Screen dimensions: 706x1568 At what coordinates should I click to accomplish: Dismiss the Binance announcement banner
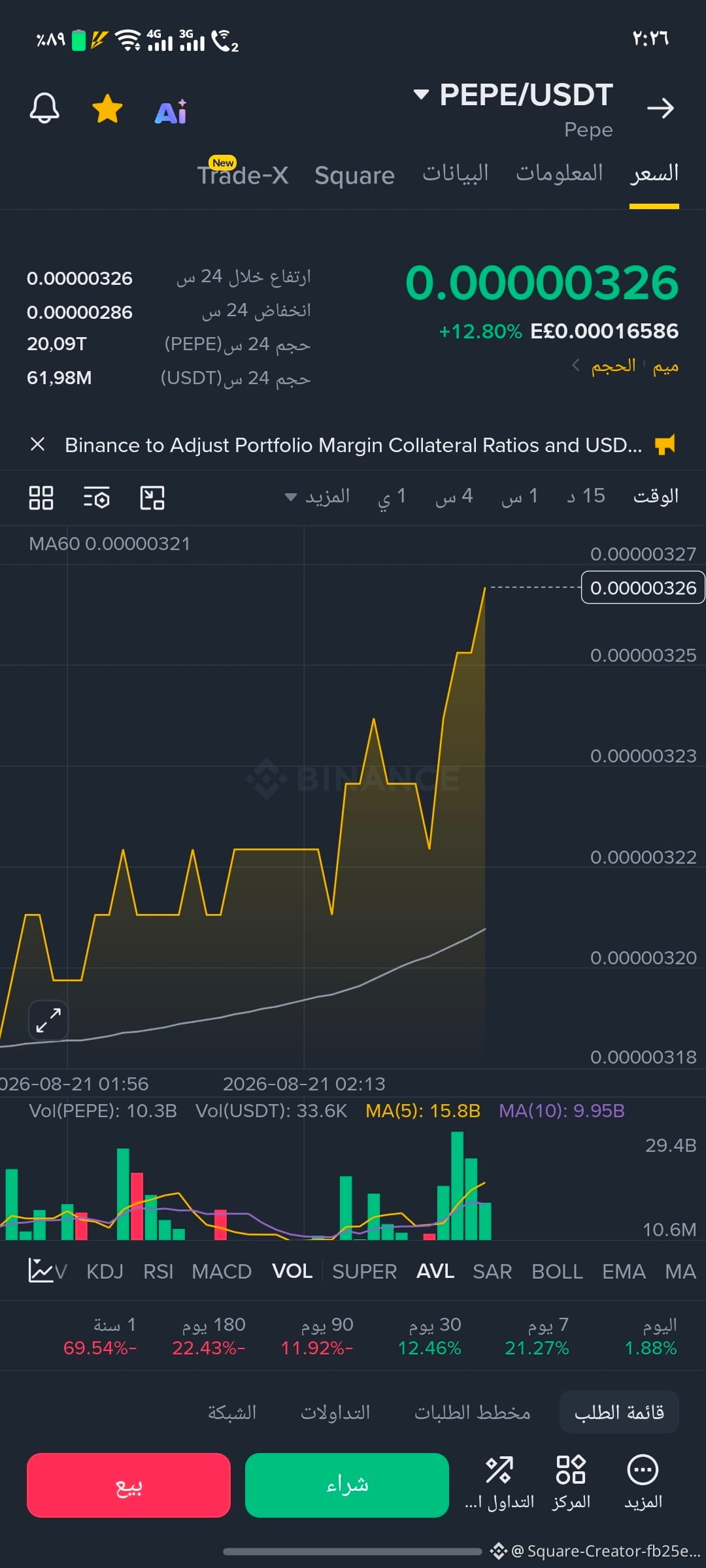(38, 444)
